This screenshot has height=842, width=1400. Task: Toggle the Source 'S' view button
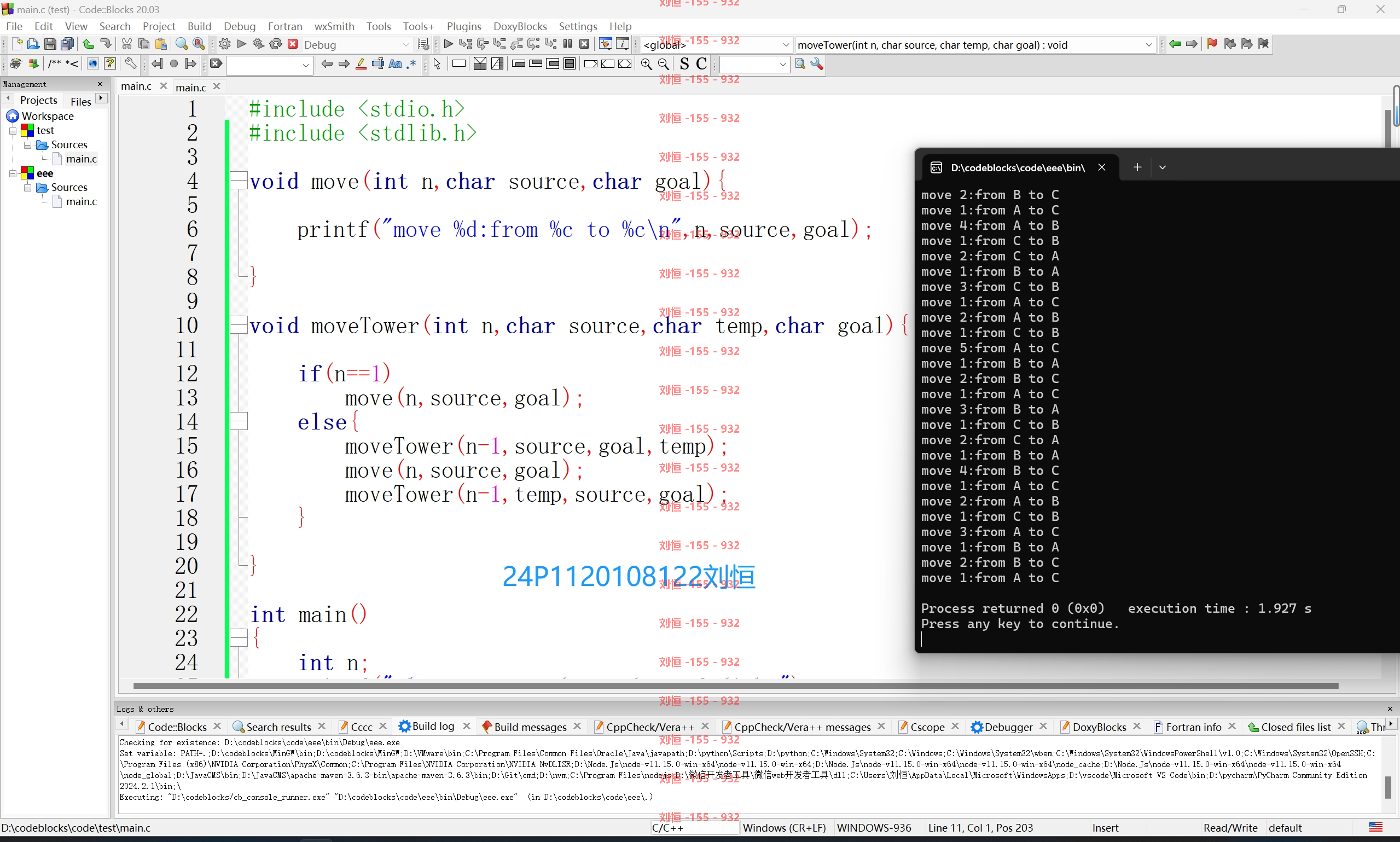[685, 63]
